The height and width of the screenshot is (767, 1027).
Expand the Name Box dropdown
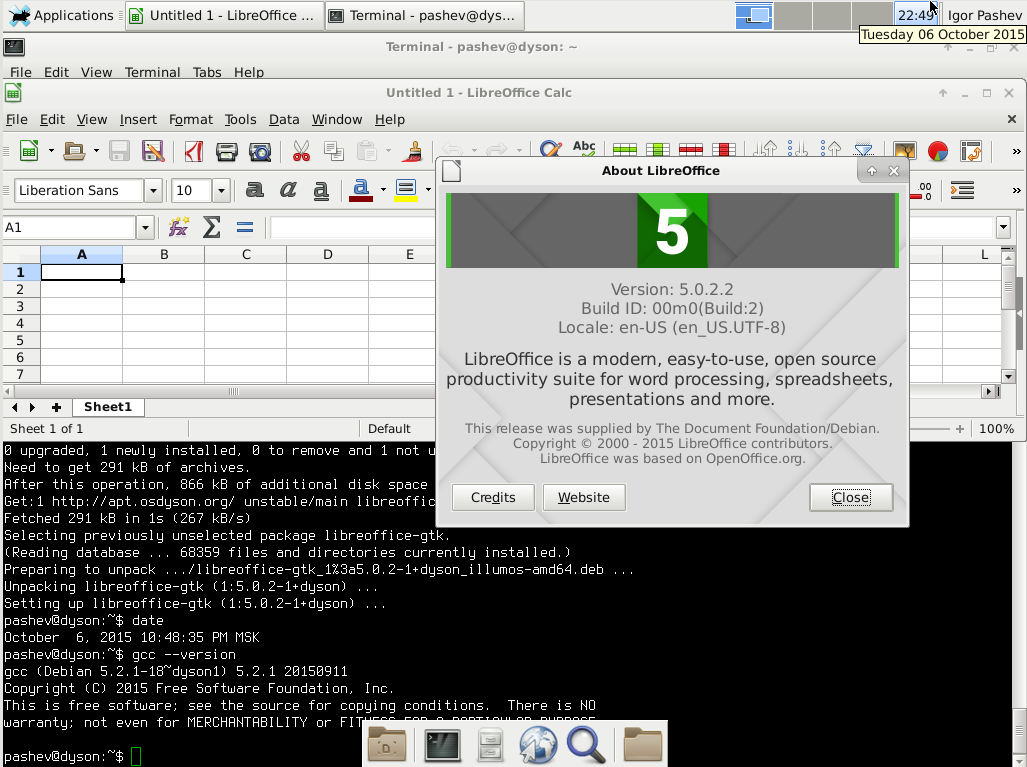click(x=145, y=228)
